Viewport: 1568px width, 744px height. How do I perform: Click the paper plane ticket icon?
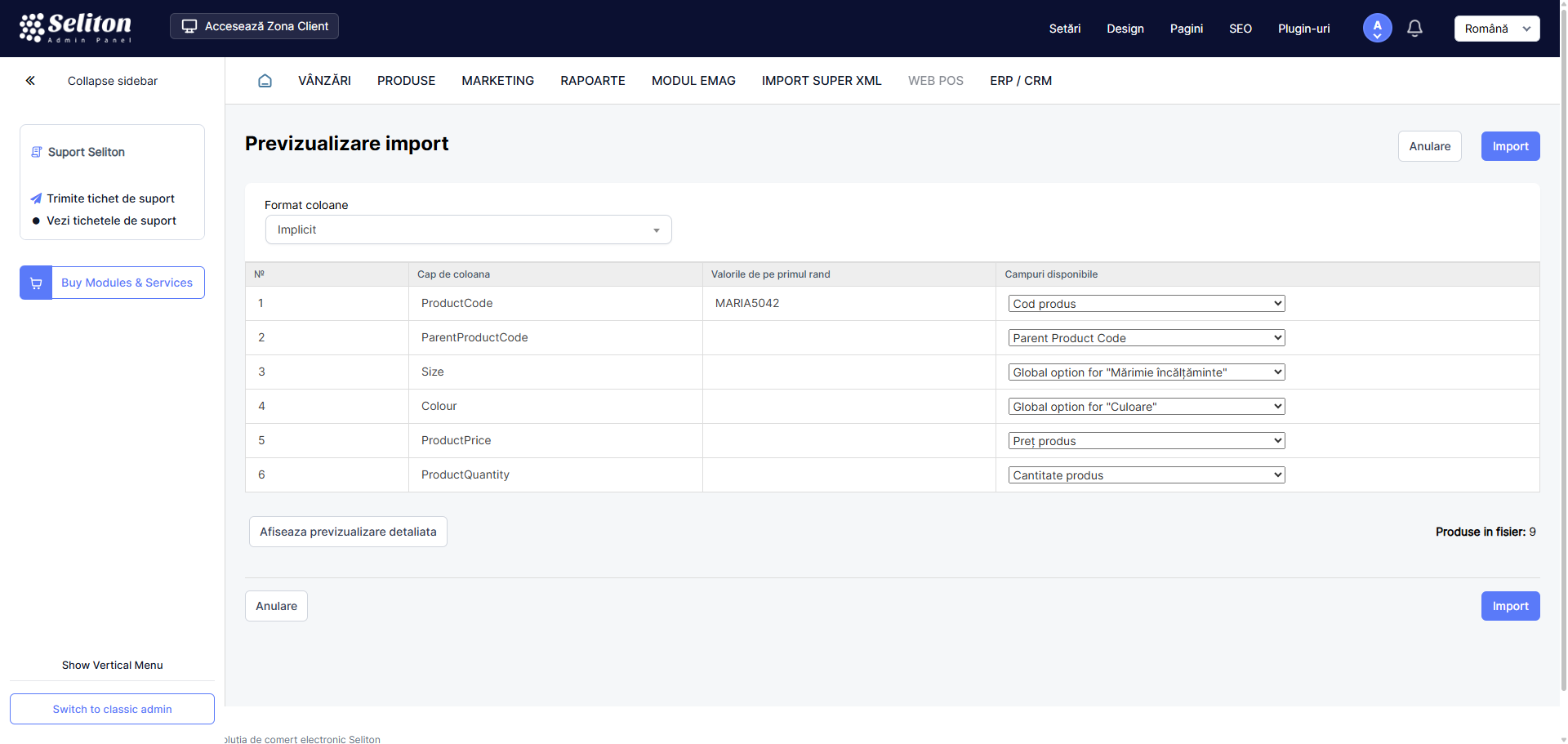click(x=36, y=198)
